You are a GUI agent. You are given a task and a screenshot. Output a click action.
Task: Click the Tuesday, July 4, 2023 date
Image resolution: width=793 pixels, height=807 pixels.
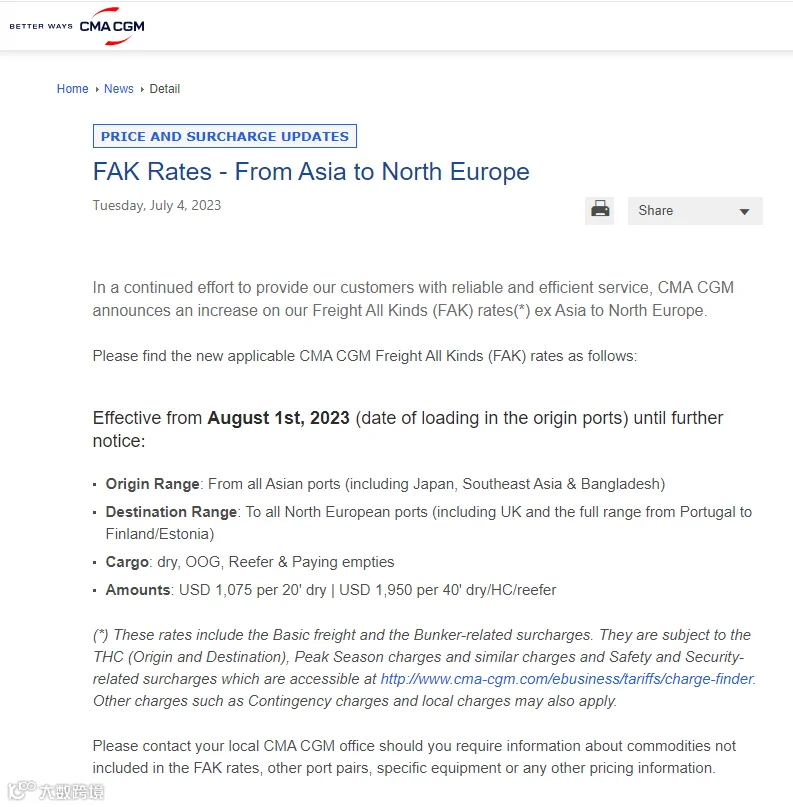157,205
